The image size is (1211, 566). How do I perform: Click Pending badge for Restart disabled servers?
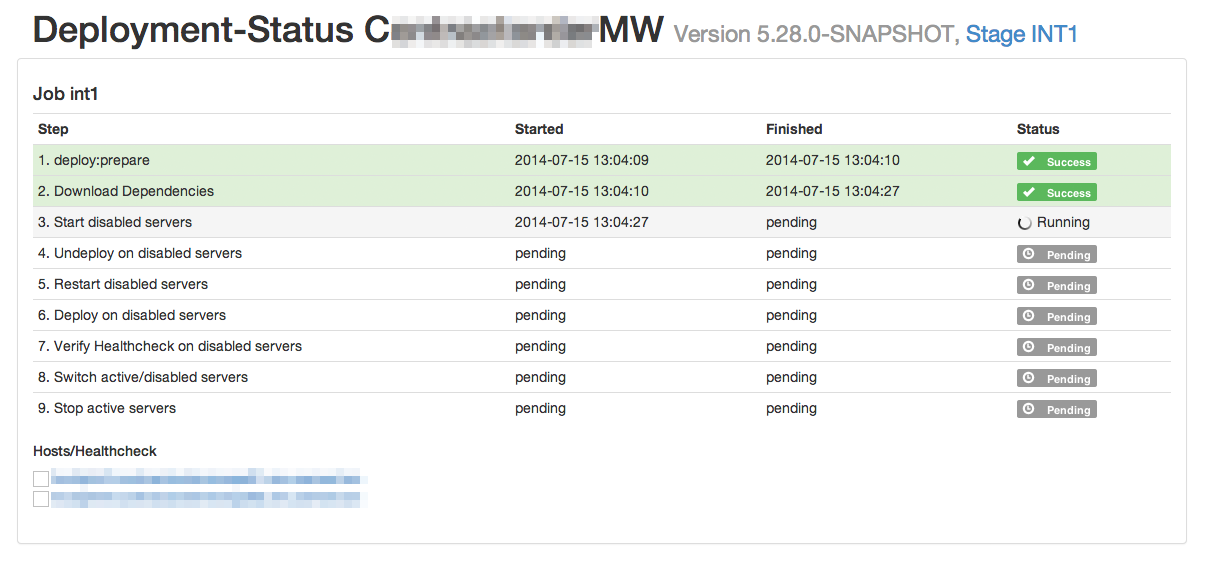(x=1056, y=286)
